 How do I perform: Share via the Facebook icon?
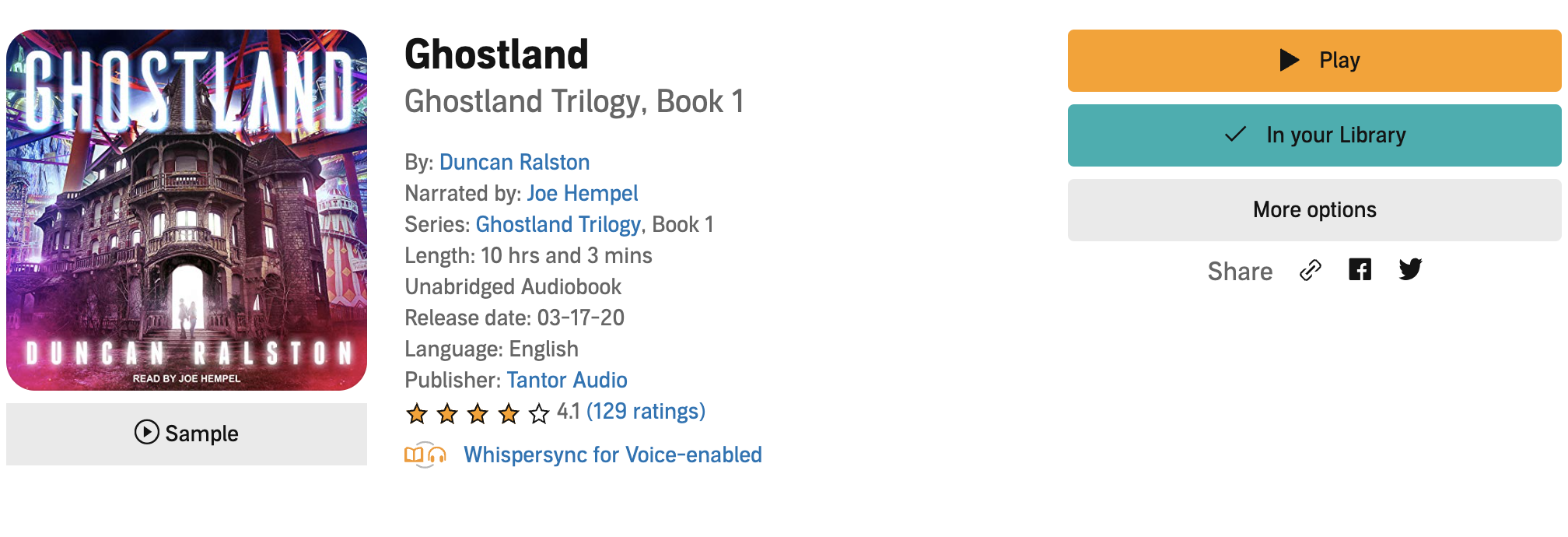(x=1360, y=269)
